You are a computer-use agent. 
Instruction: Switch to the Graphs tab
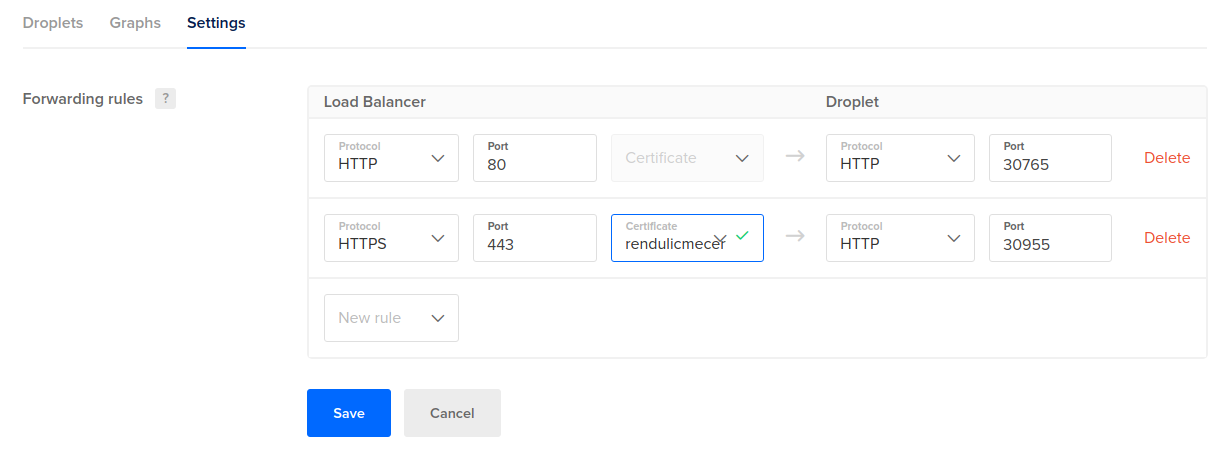click(x=135, y=22)
